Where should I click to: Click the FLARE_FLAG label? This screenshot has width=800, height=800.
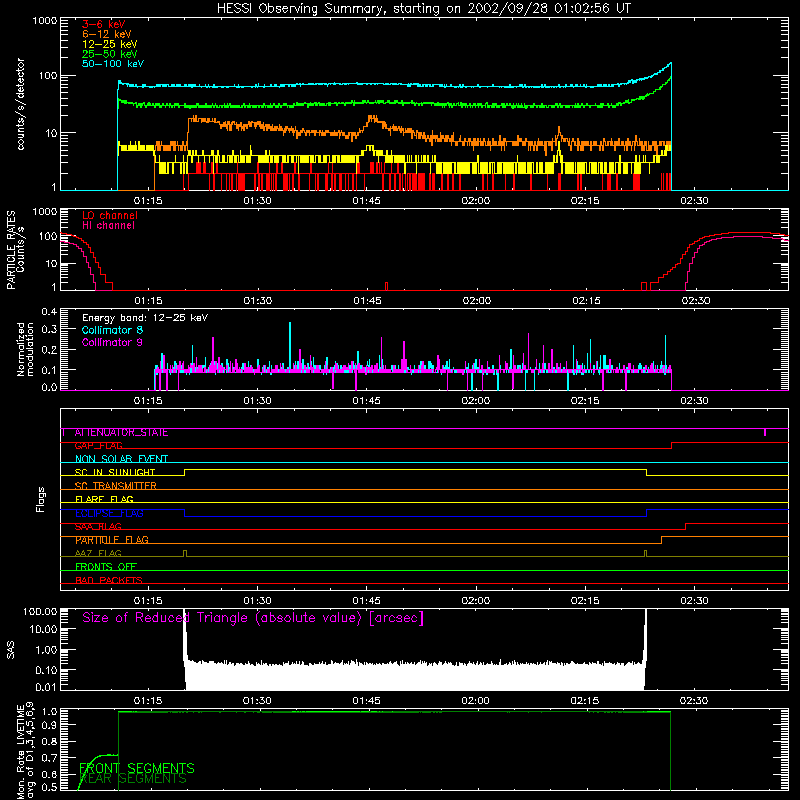104,499
